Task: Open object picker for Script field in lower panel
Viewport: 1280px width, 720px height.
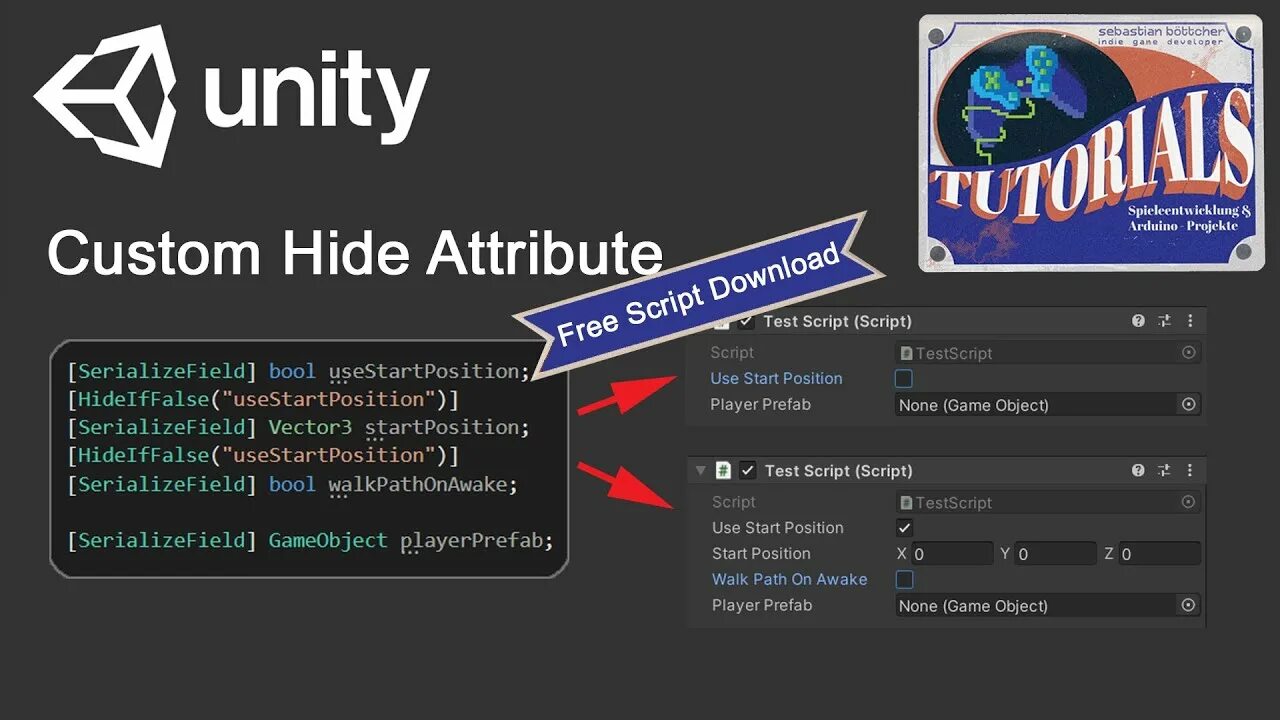Action: 1188,502
